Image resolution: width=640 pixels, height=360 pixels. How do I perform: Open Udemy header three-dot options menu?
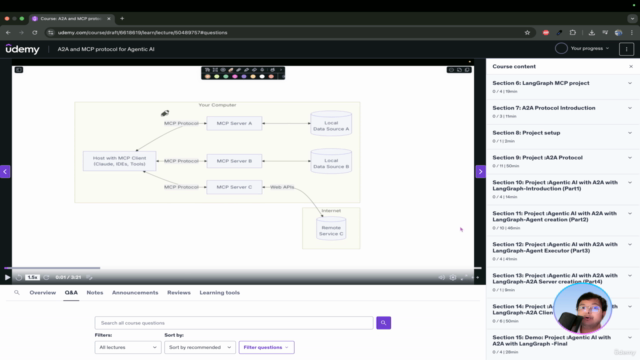click(x=626, y=49)
